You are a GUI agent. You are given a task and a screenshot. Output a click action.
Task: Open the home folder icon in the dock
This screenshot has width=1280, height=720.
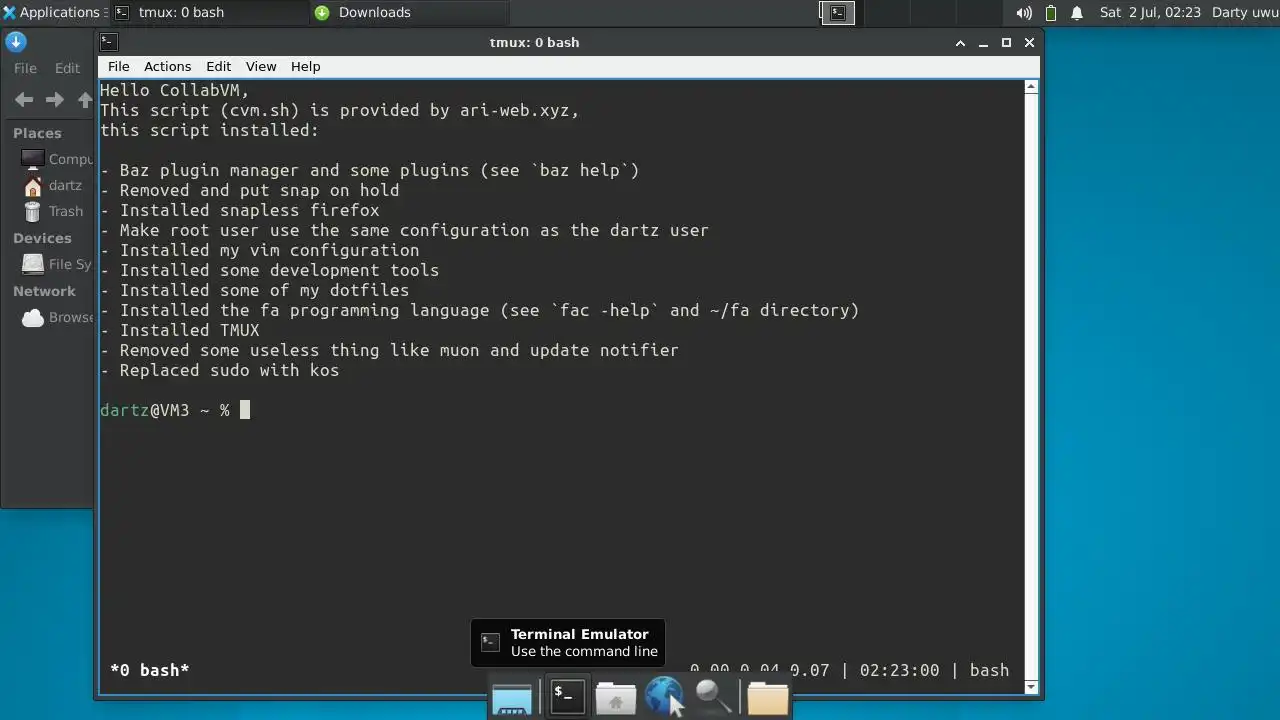[x=616, y=698]
